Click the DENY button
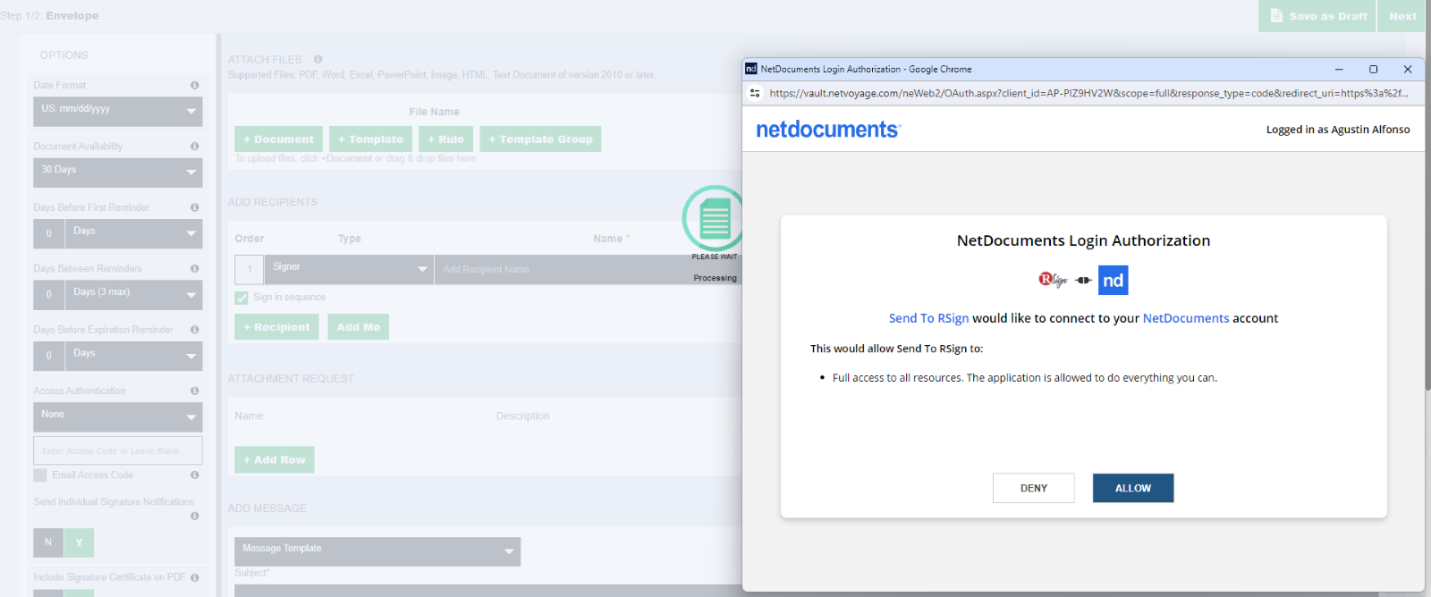The width and height of the screenshot is (1431, 597). 1034,488
